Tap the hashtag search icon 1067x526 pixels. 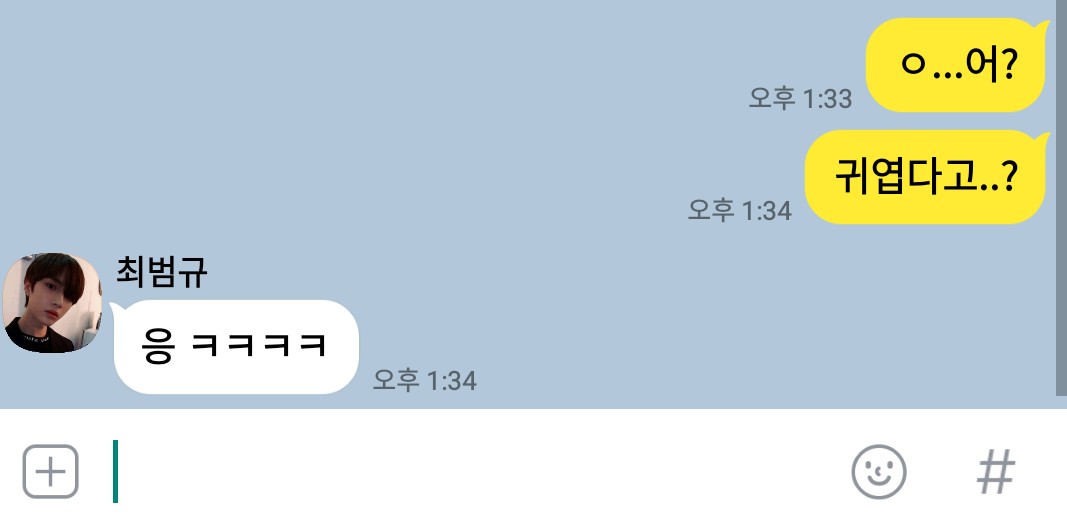996,472
